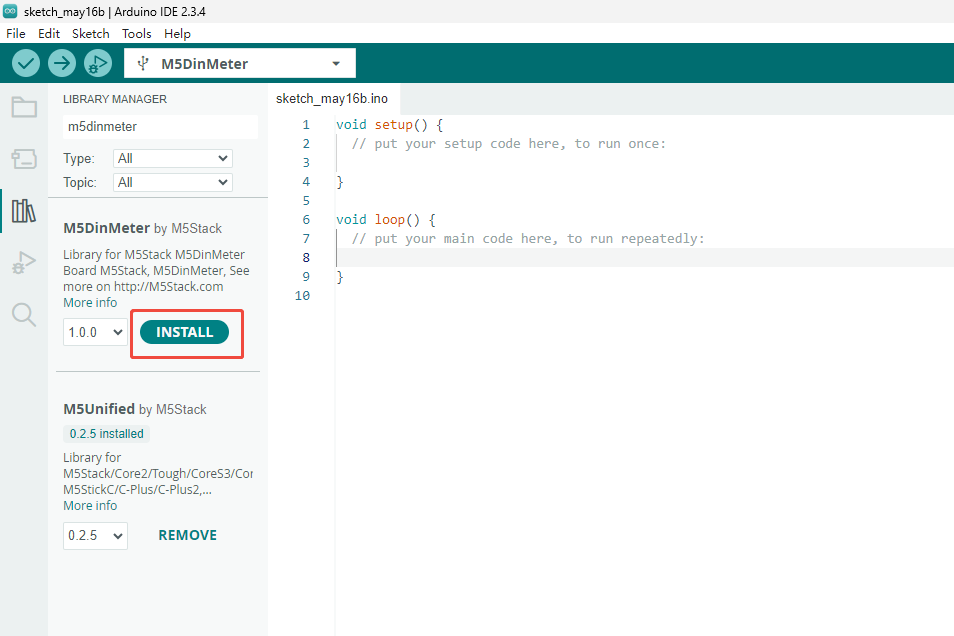The image size is (954, 636).
Task: Open the Boards Manager sidebar icon
Action: (x=24, y=159)
